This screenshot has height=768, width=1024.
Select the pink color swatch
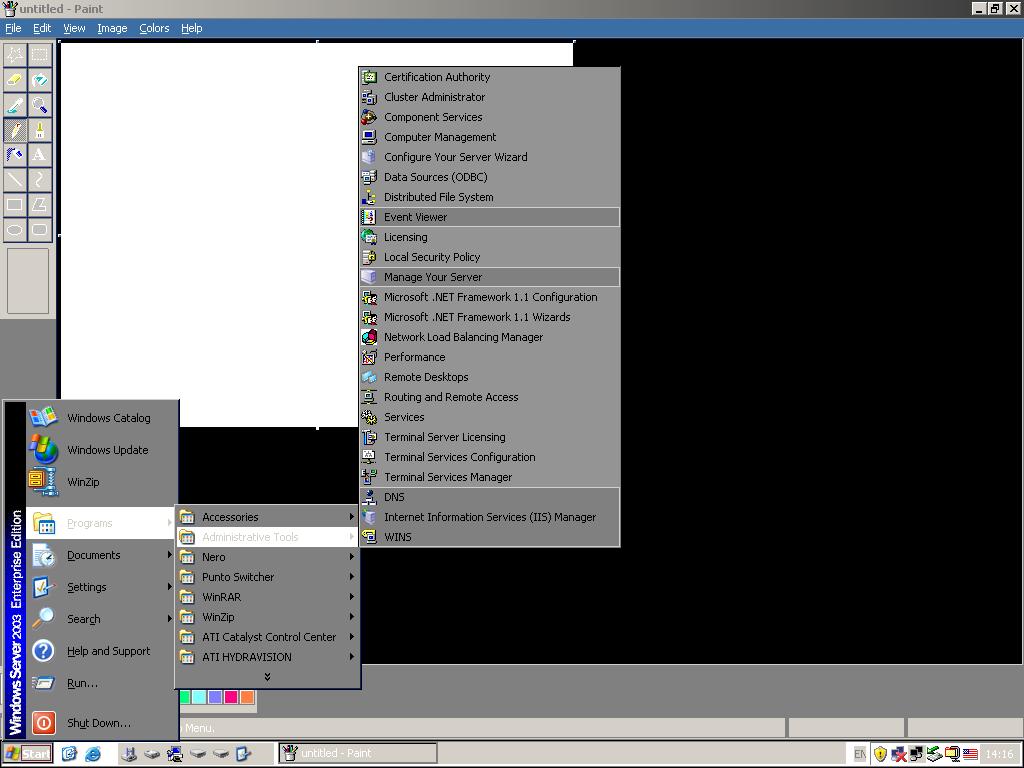click(x=231, y=697)
